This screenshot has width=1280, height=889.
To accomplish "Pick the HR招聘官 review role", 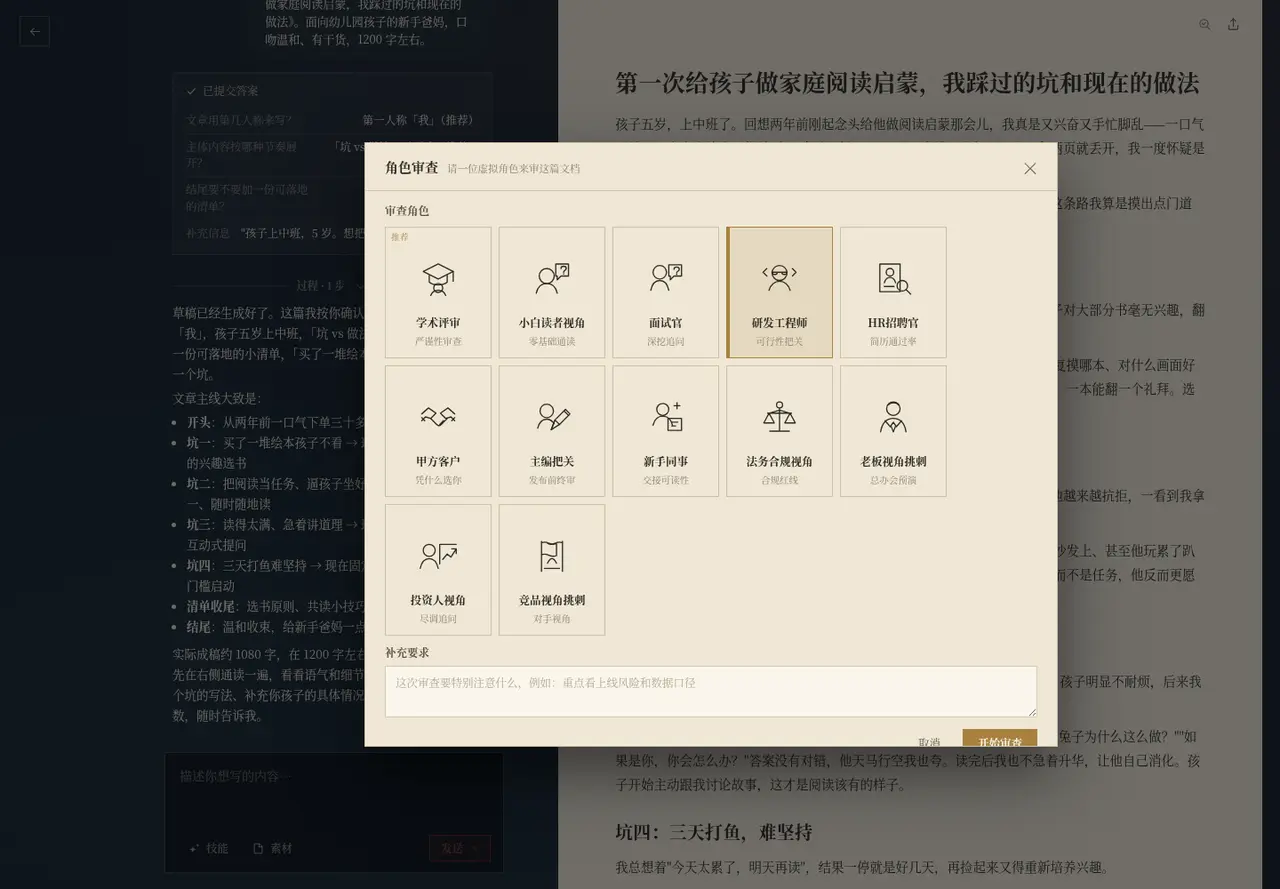I will click(893, 292).
